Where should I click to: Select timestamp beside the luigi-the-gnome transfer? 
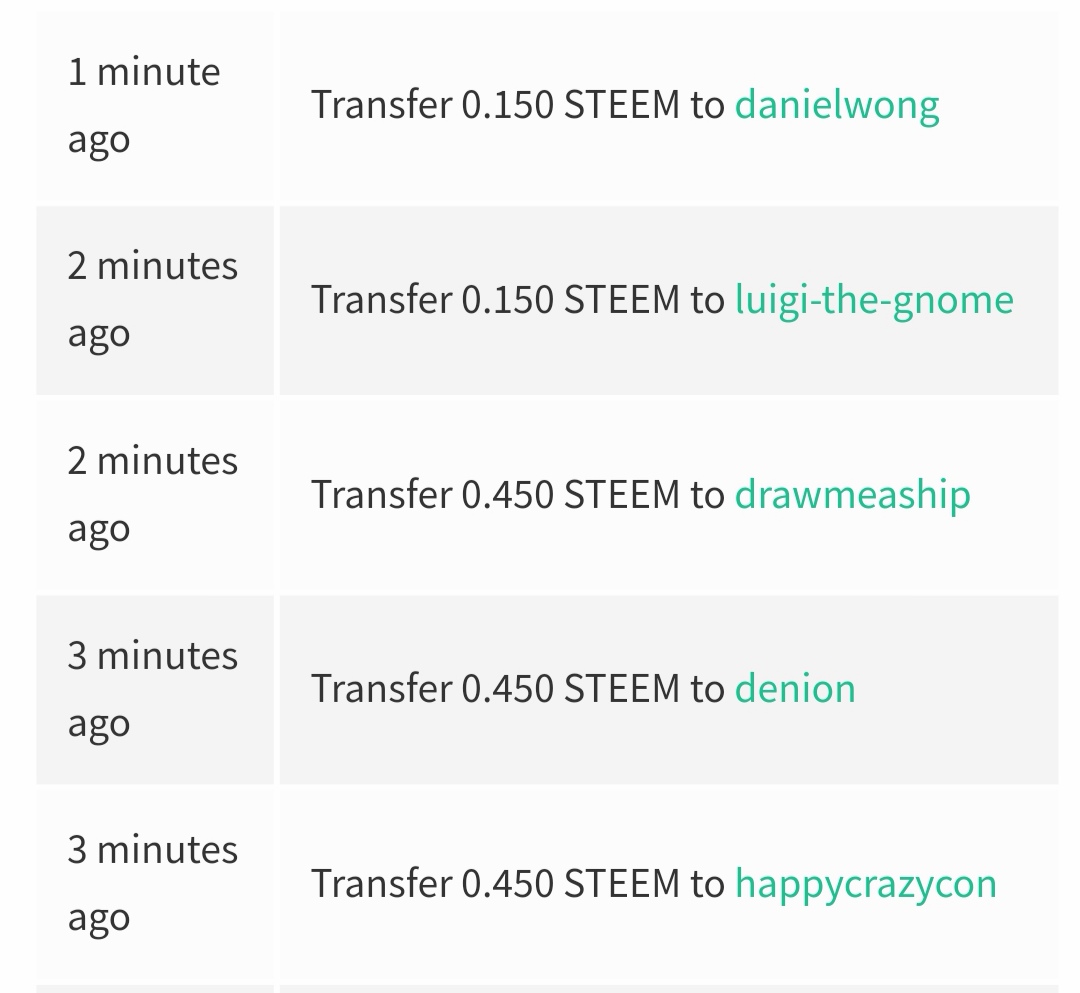click(x=152, y=300)
